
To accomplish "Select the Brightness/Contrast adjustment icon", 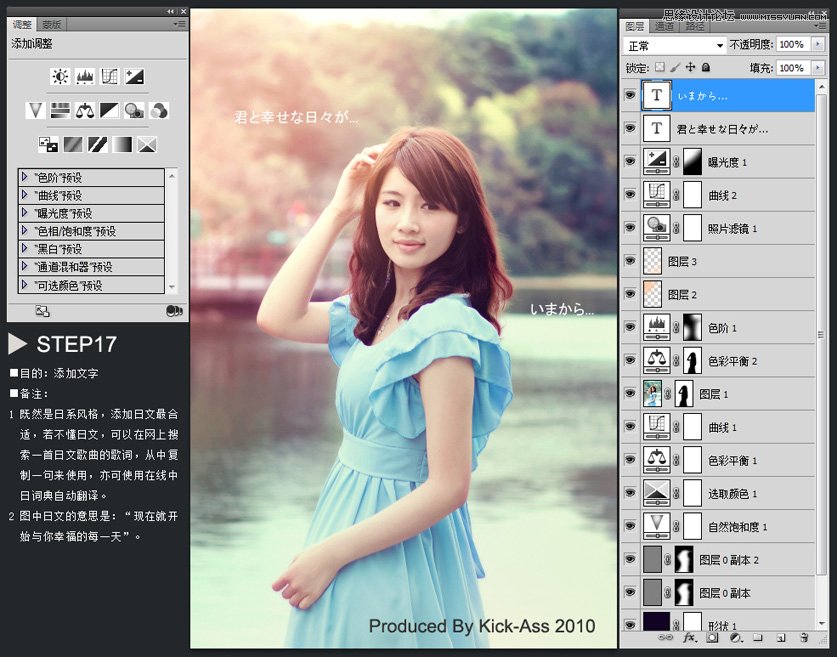I will (x=59, y=76).
